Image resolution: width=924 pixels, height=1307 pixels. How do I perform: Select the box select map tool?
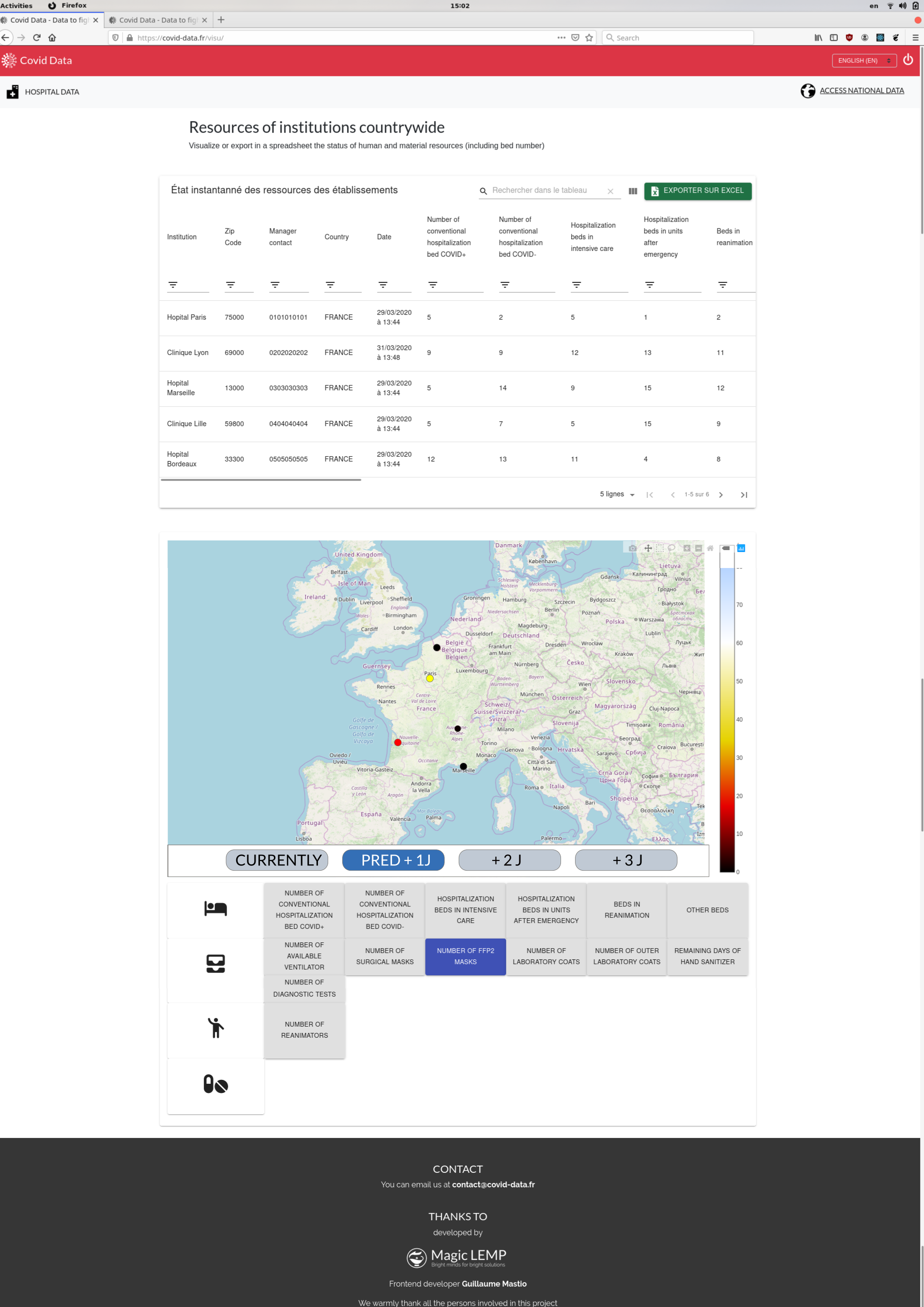[659, 548]
